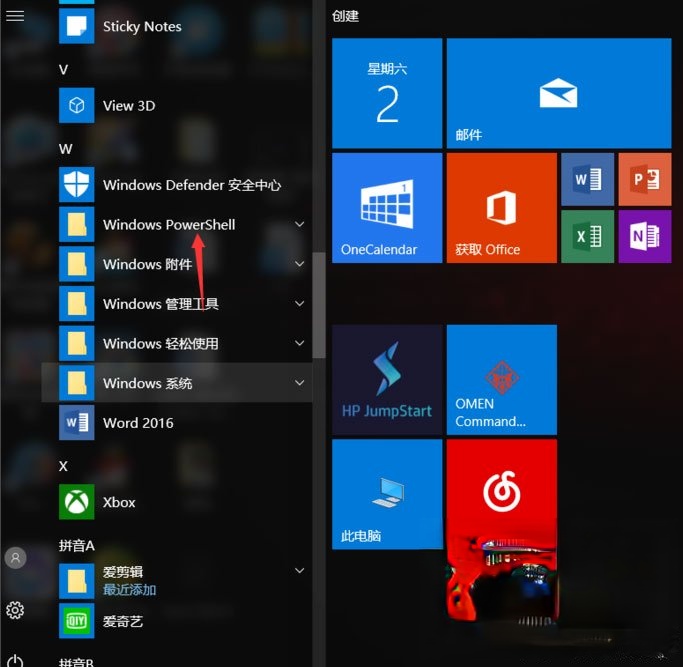
Task: Expand Windows PowerShell chevron
Action: (x=300, y=224)
